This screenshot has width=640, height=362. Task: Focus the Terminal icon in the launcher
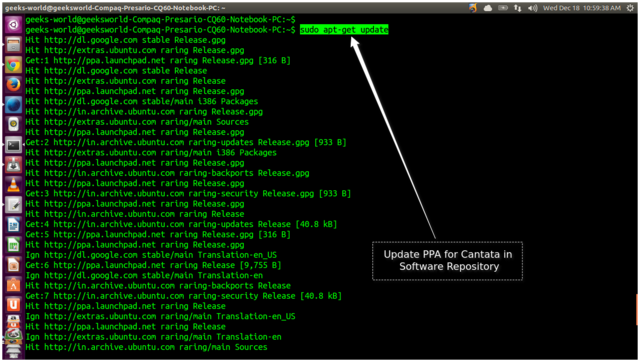[x=13, y=145]
